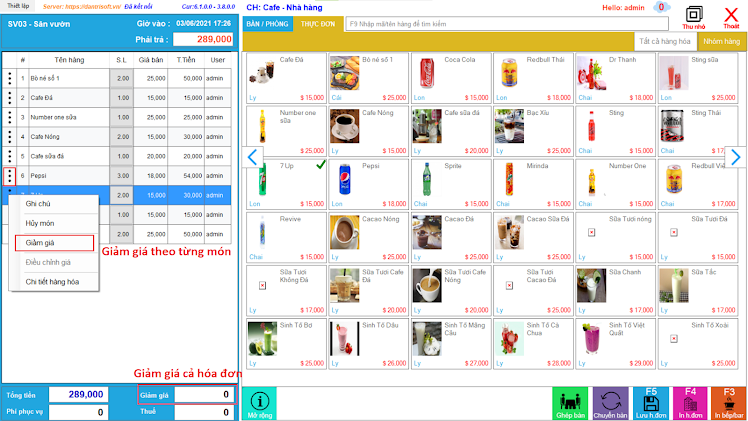Screen dimensions: 748x421
Task: Select the Cafe sữa đá product tile
Action: [451, 131]
